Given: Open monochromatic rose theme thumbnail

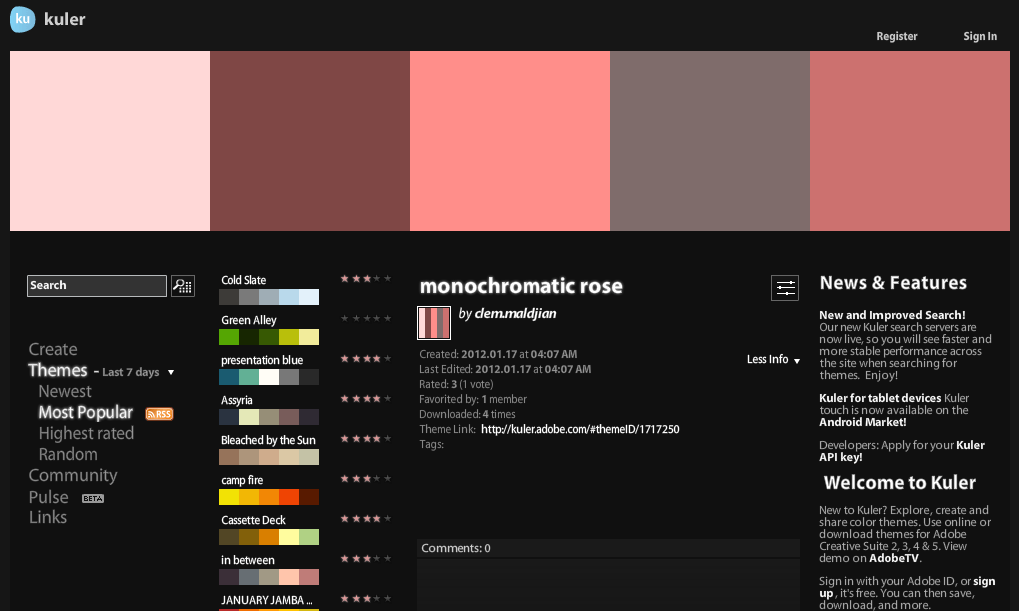Looking at the screenshot, I should click(x=433, y=322).
